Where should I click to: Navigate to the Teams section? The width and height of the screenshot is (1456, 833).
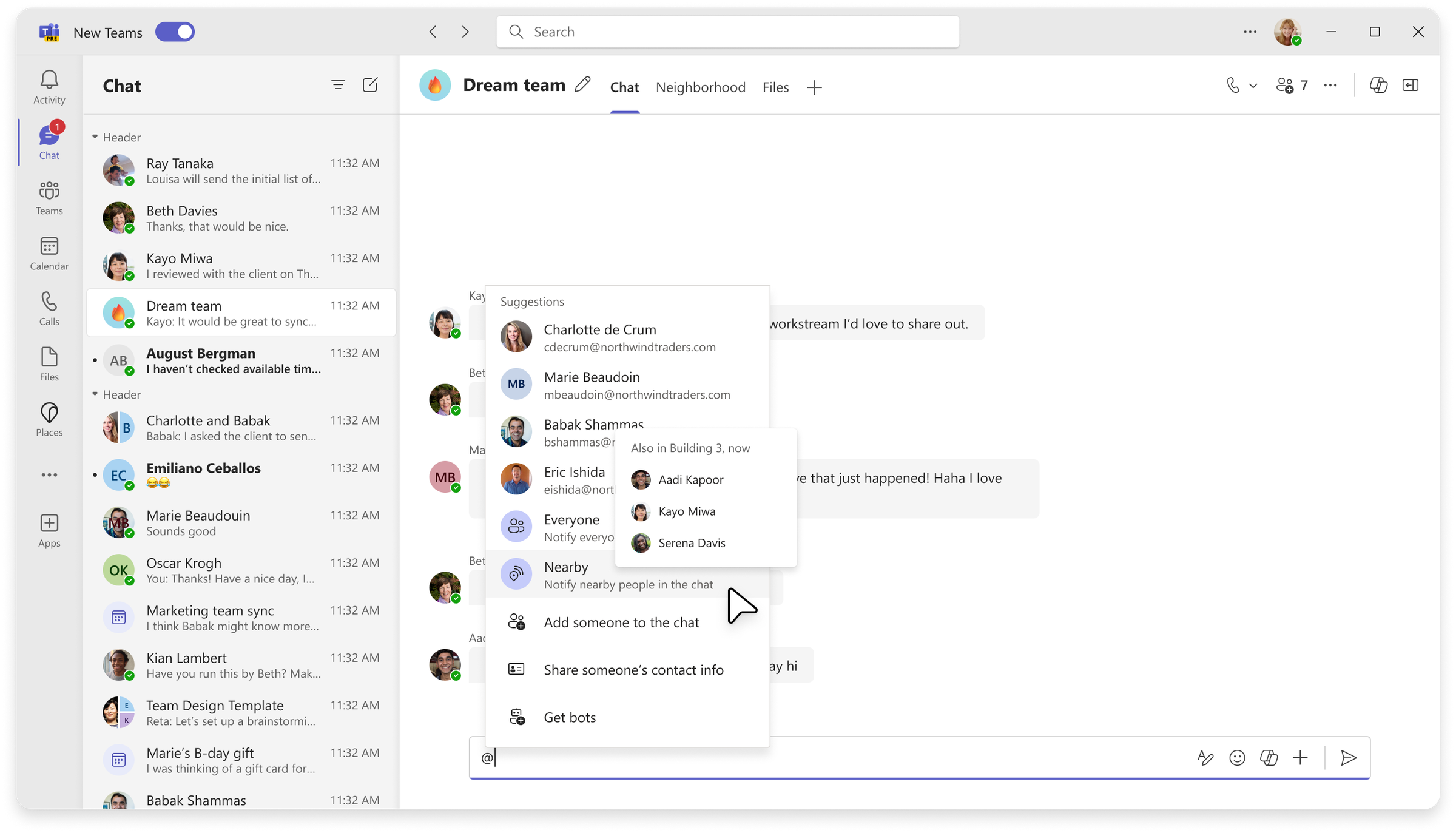pyautogui.click(x=49, y=197)
